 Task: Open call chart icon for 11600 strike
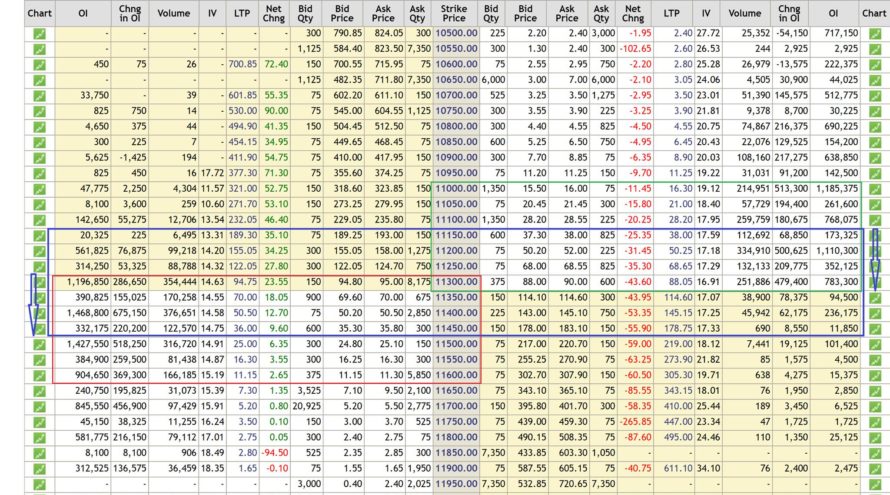tap(39, 376)
